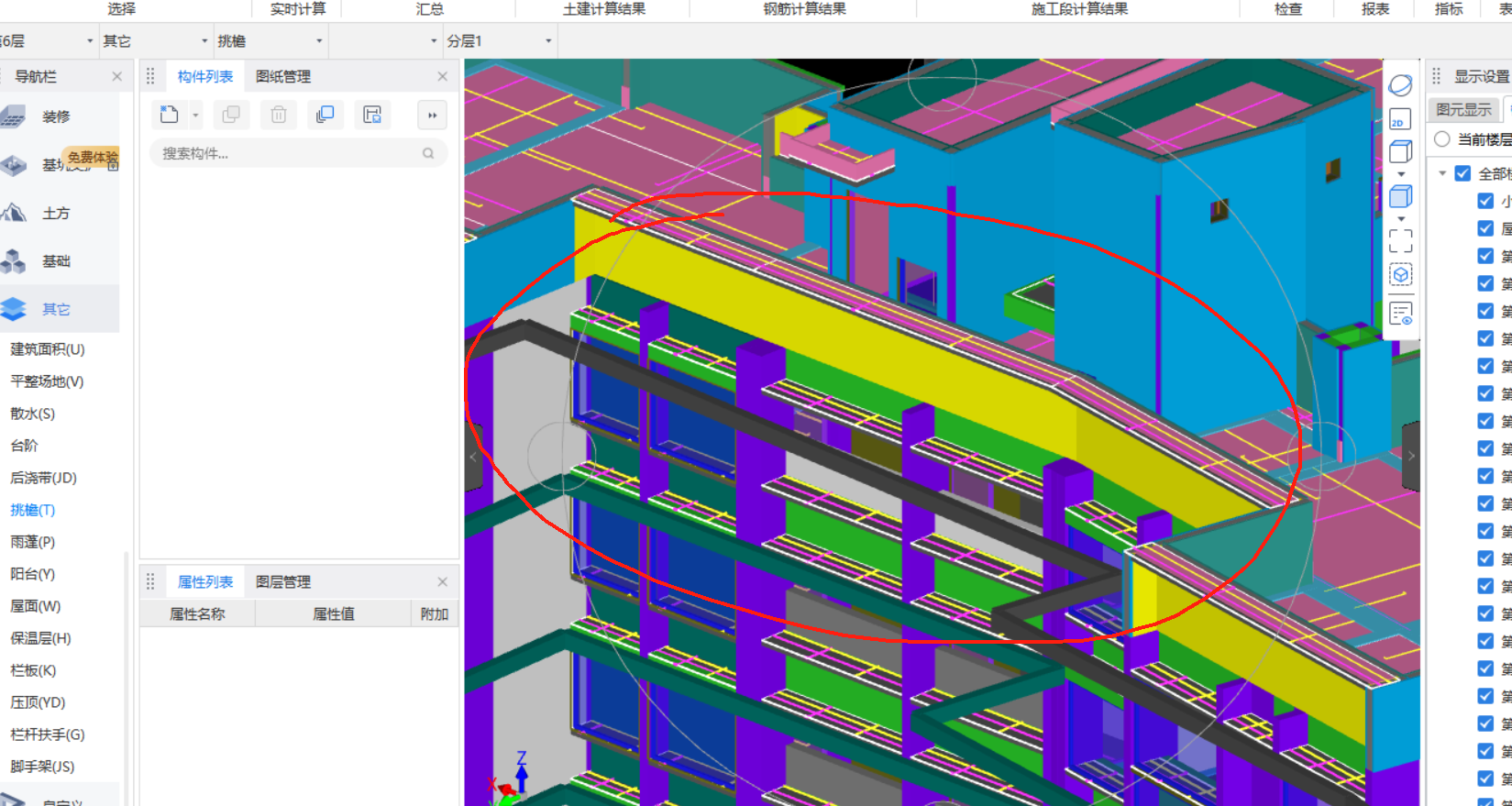Open the 报表 ribbon tab
1512x806 pixels.
(x=1375, y=8)
